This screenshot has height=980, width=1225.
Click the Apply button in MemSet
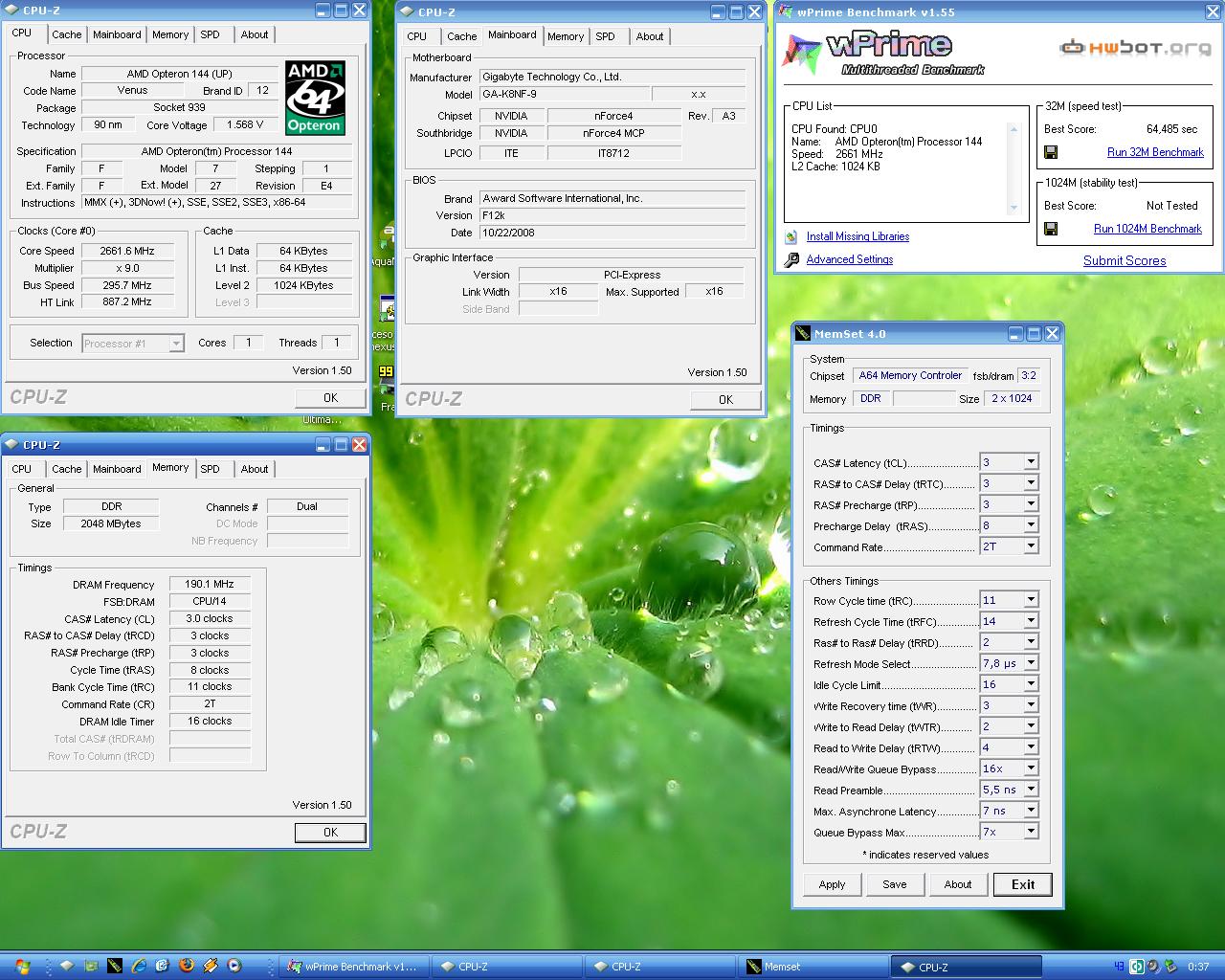point(832,884)
